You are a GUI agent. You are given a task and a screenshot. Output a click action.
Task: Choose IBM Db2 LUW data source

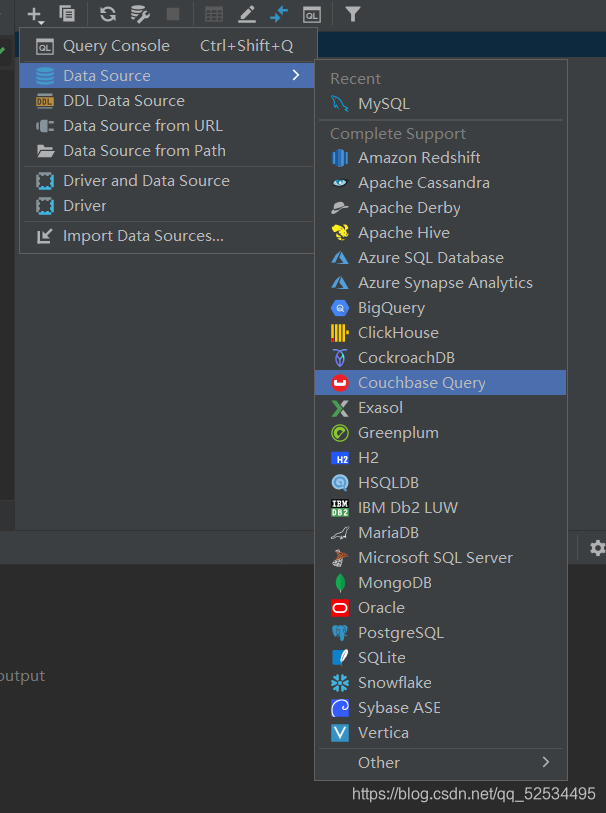[x=441, y=508]
